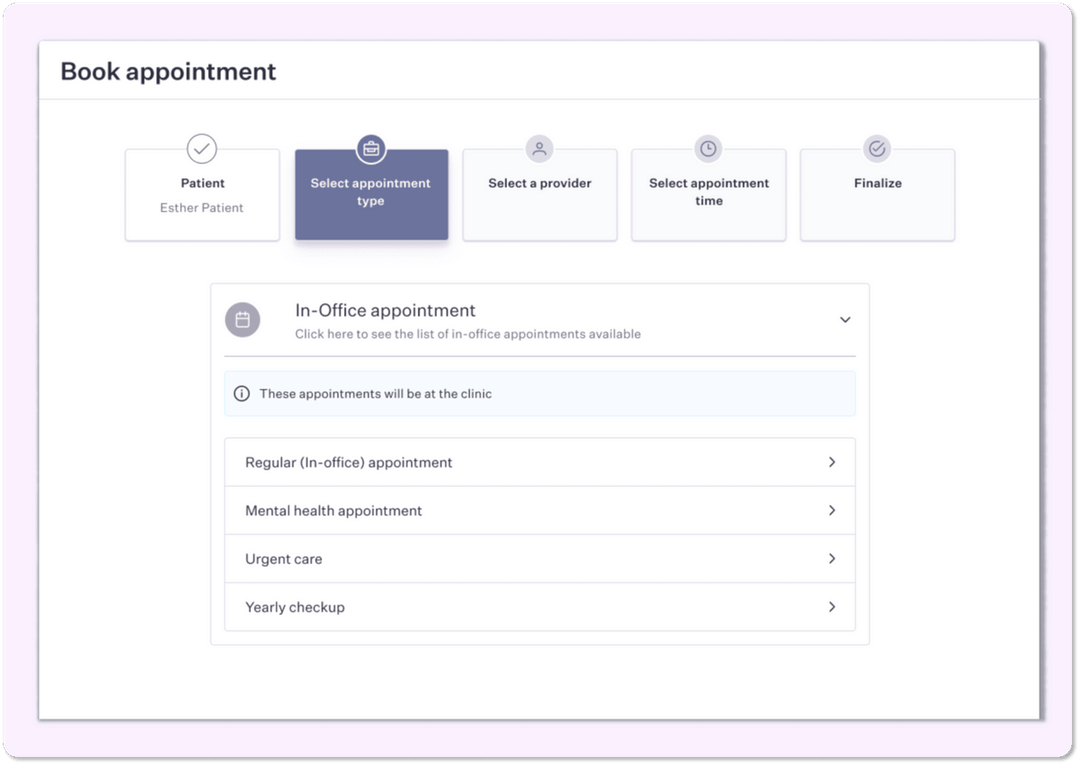
Task: Click the arrow on the Yearly checkup row
Action: [831, 607]
